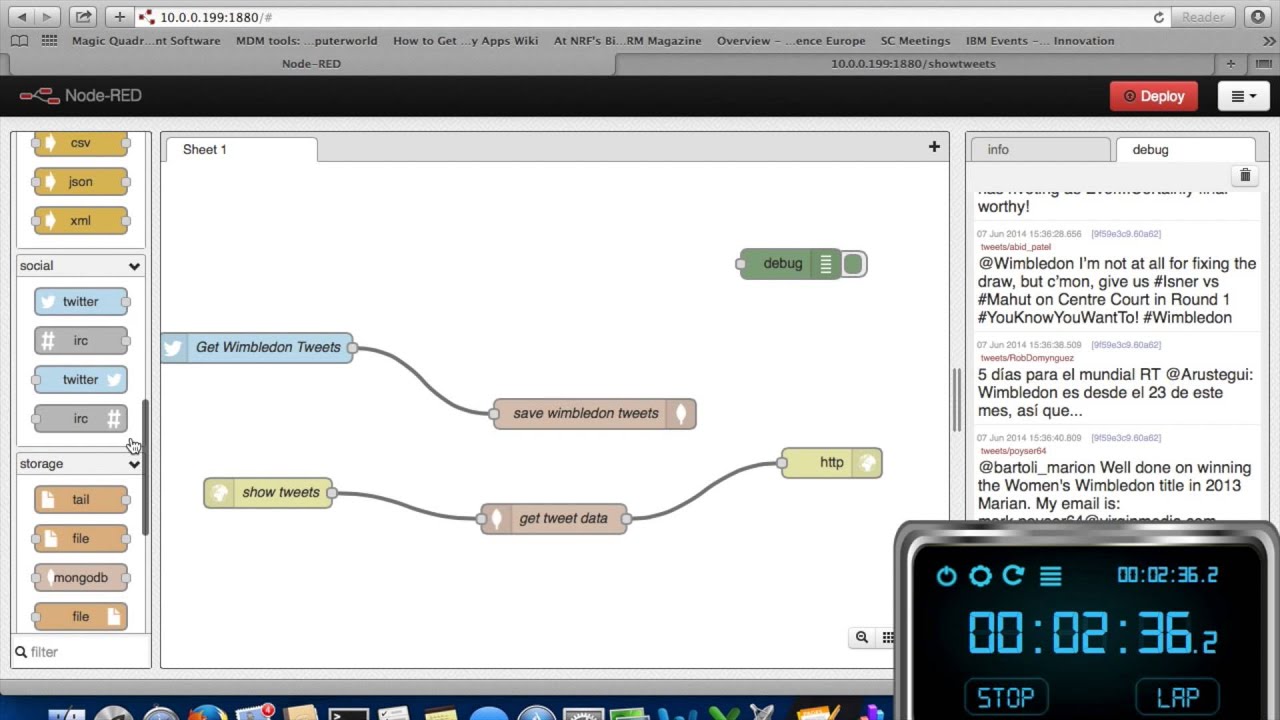1280x720 pixels.
Task: Go forward in browser history
Action: point(47,17)
